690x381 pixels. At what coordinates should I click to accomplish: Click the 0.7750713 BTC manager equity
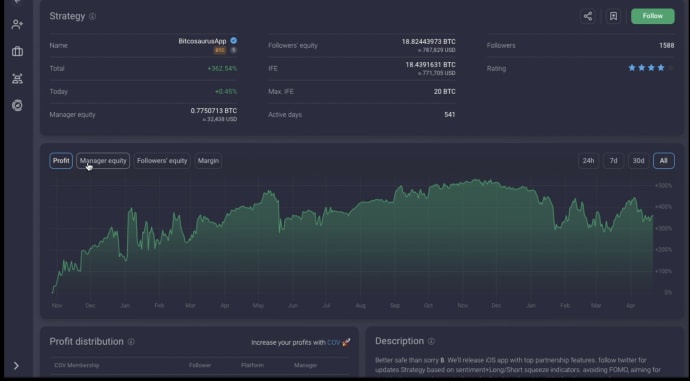pyautogui.click(x=214, y=111)
